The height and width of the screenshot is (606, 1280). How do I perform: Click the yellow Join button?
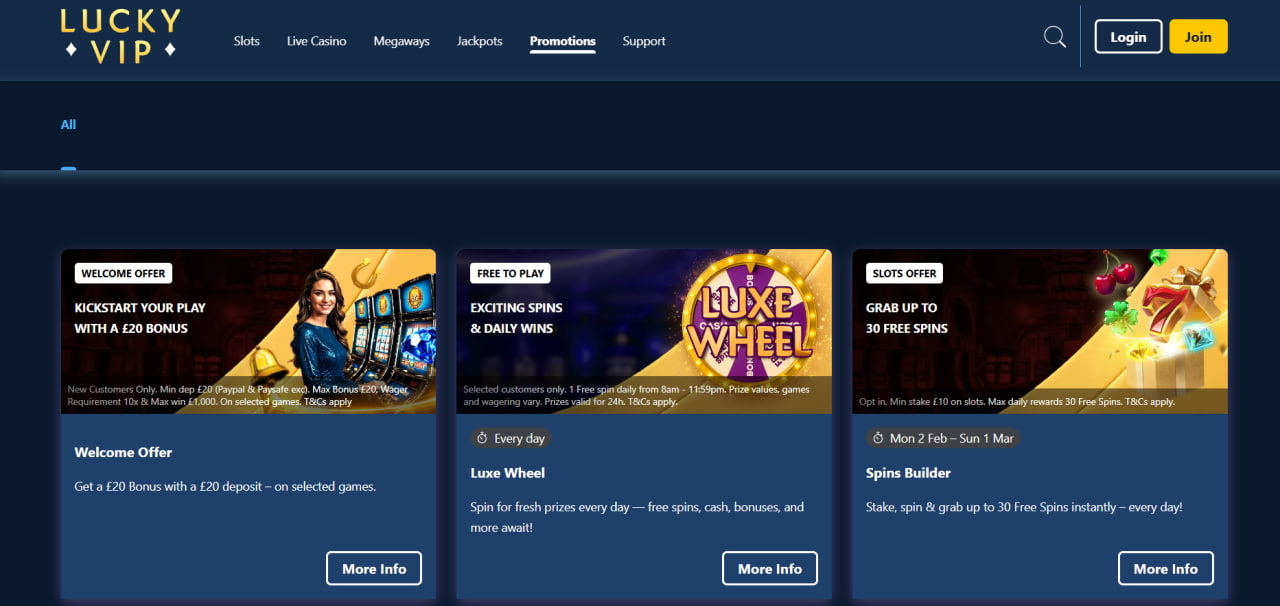(x=1197, y=37)
